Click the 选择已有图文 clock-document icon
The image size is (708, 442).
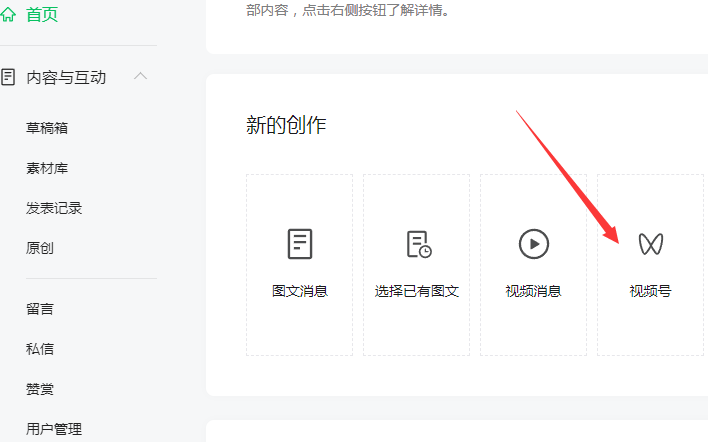click(x=419, y=244)
